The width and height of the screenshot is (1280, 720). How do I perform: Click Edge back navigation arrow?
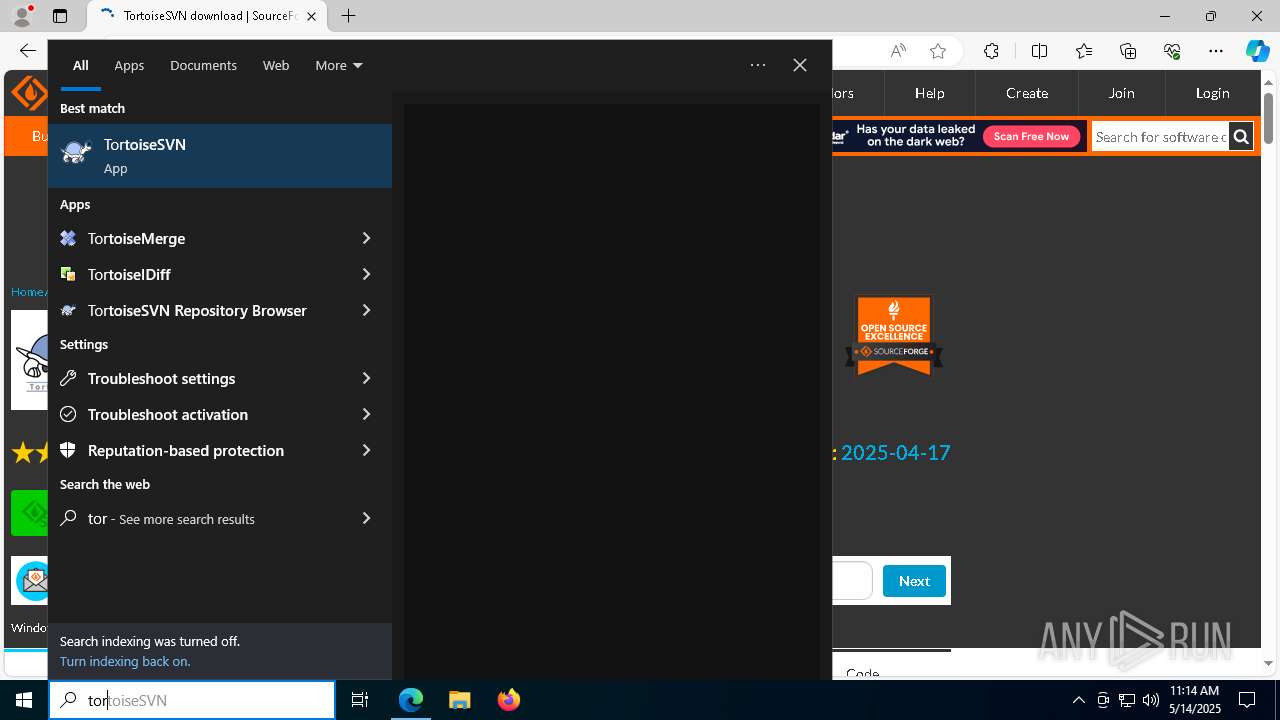coord(28,51)
